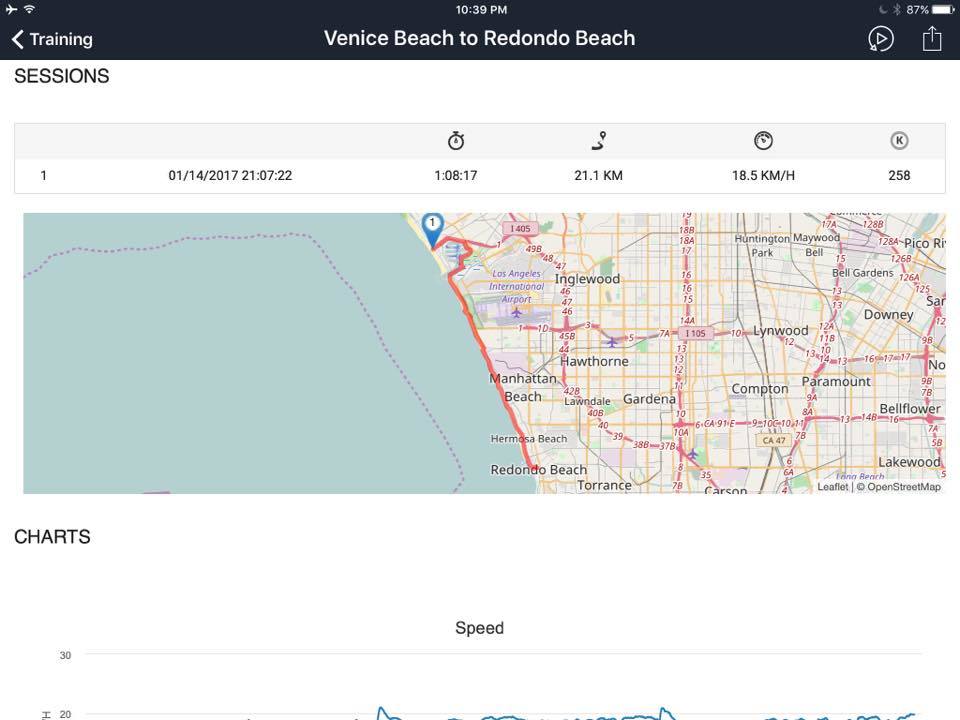The image size is (960, 720).
Task: Tap the replay route play icon
Action: click(x=880, y=39)
